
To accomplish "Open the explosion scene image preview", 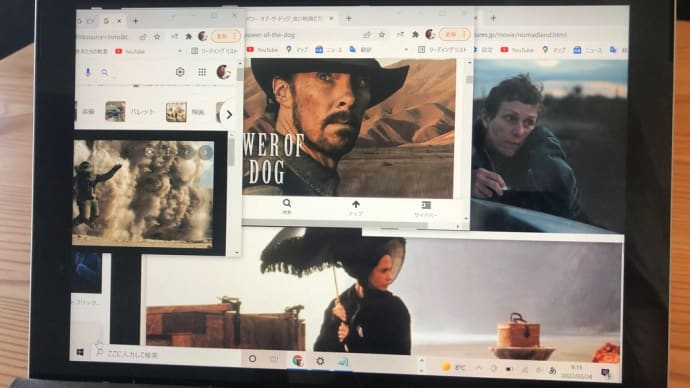I will (x=143, y=194).
